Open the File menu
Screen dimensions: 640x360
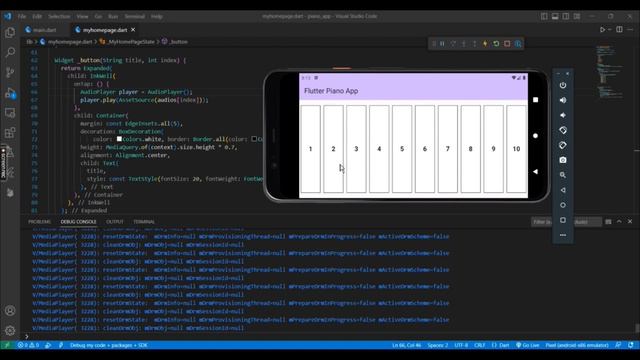22,16
